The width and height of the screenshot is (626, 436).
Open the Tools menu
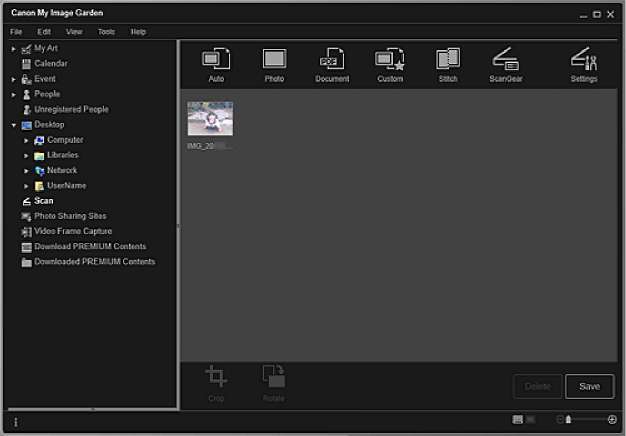click(x=106, y=32)
